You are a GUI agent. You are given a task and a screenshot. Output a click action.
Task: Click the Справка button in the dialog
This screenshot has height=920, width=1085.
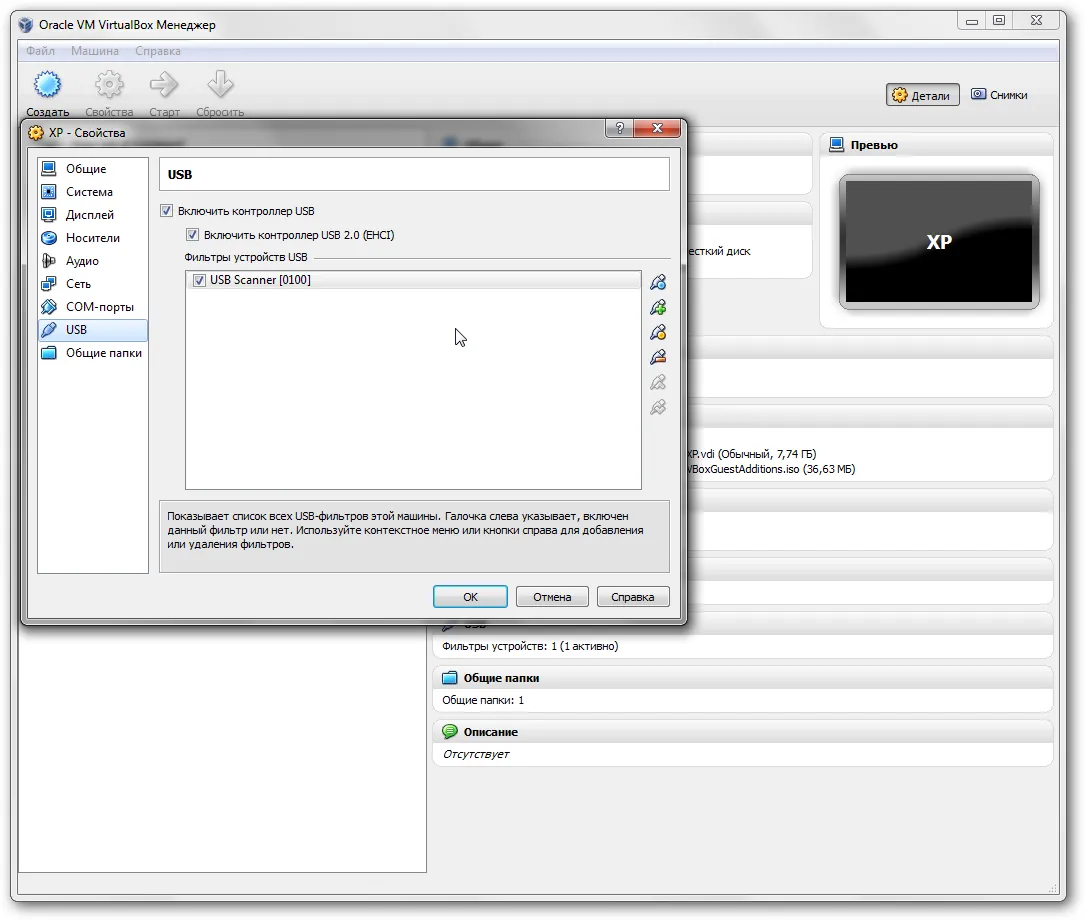pyautogui.click(x=632, y=597)
